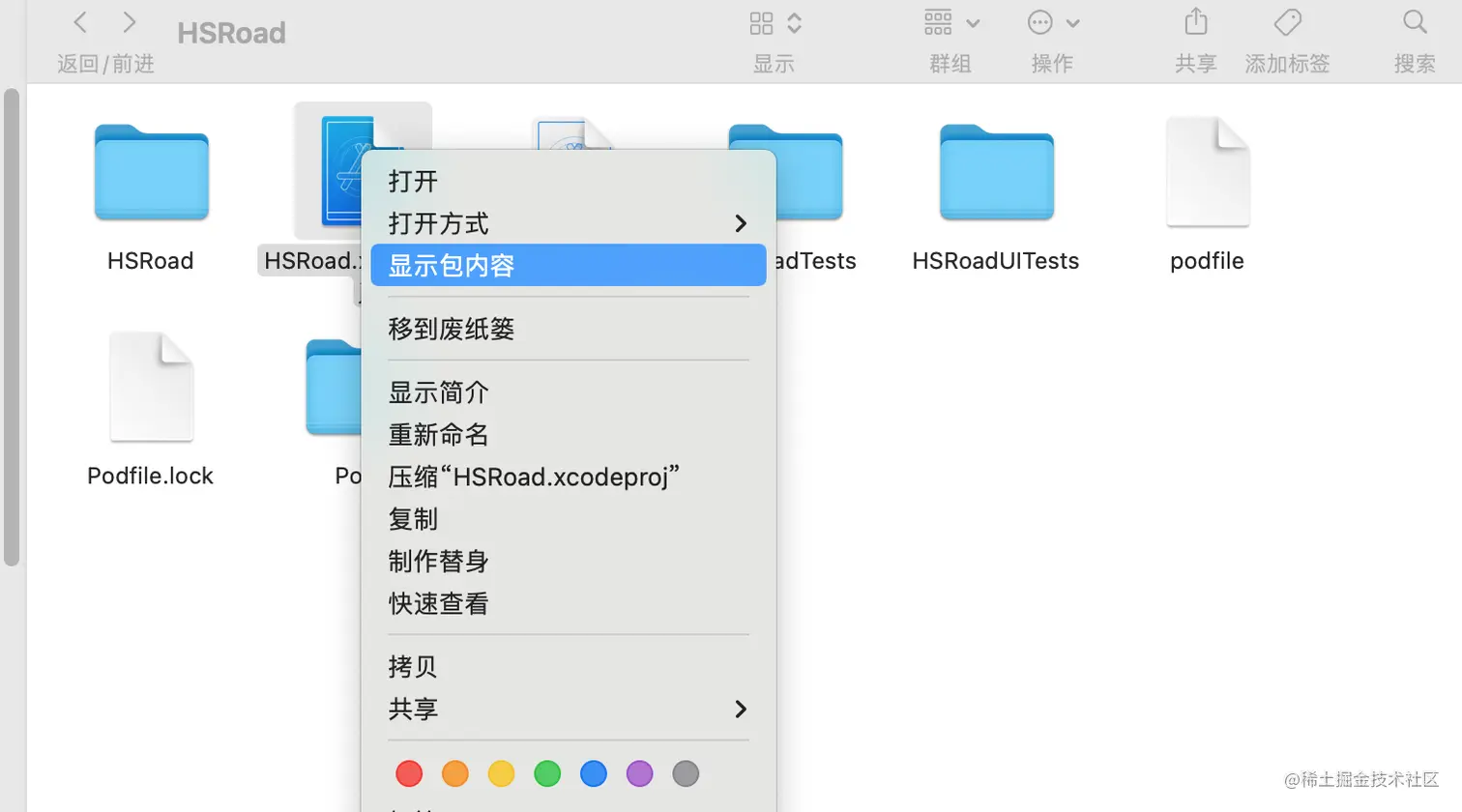The image size is (1462, 812).
Task: Click the 搜索 toolbar label
Action: pyautogui.click(x=1415, y=64)
